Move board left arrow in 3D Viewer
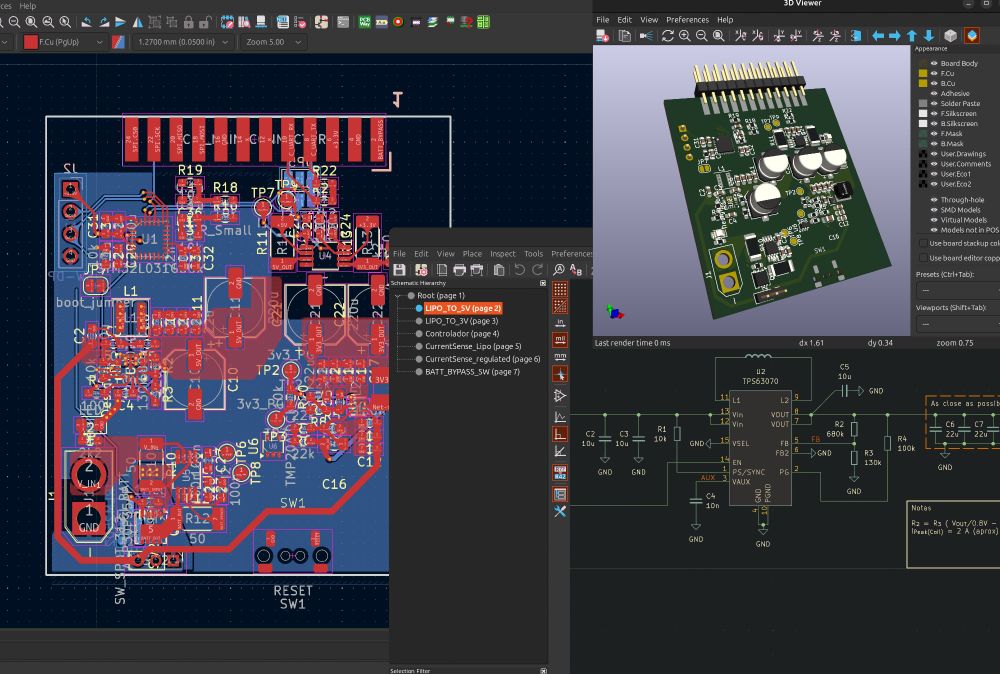Image resolution: width=1000 pixels, height=674 pixels. [878, 36]
